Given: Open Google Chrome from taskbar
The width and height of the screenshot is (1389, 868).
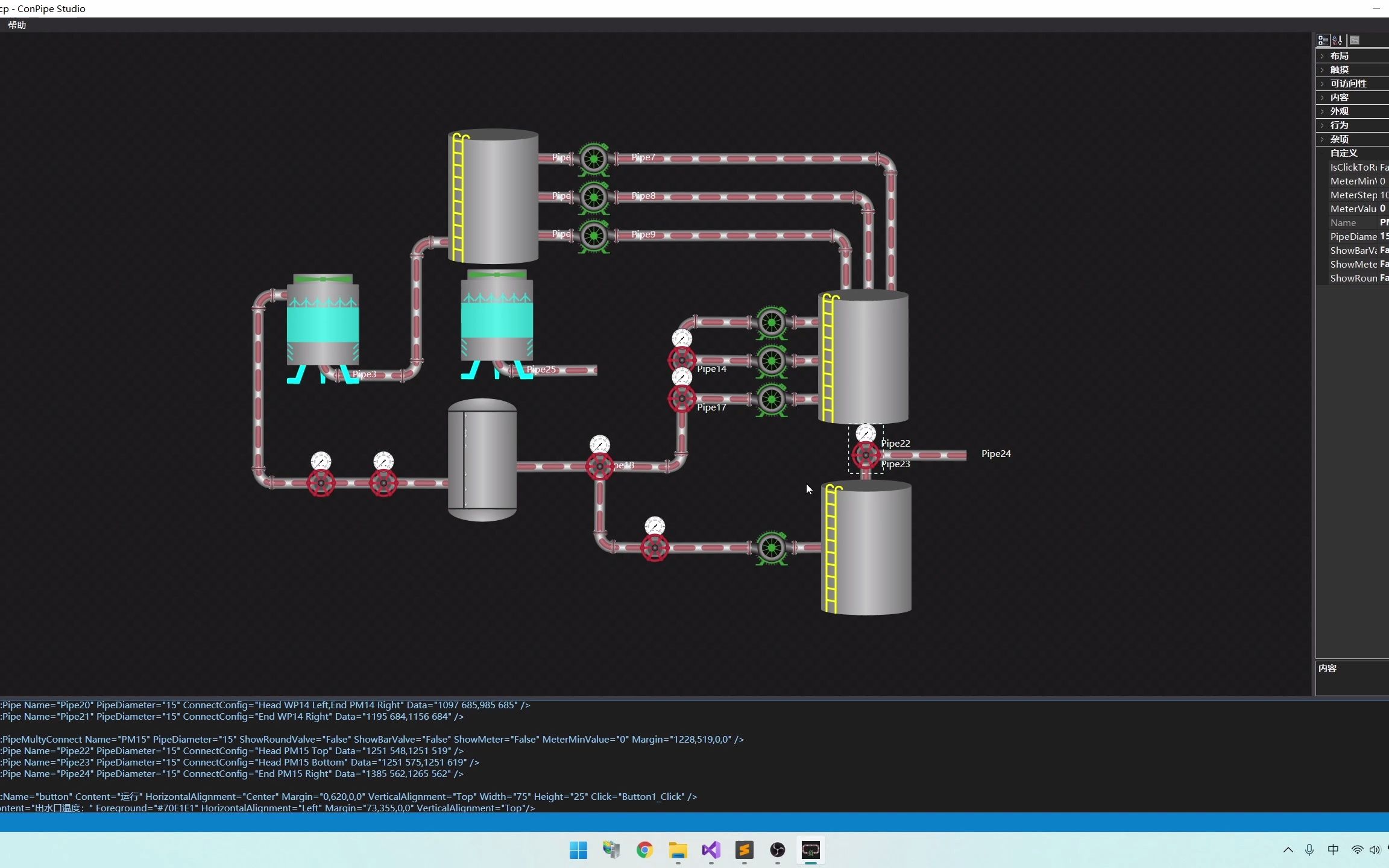Looking at the screenshot, I should [644, 850].
